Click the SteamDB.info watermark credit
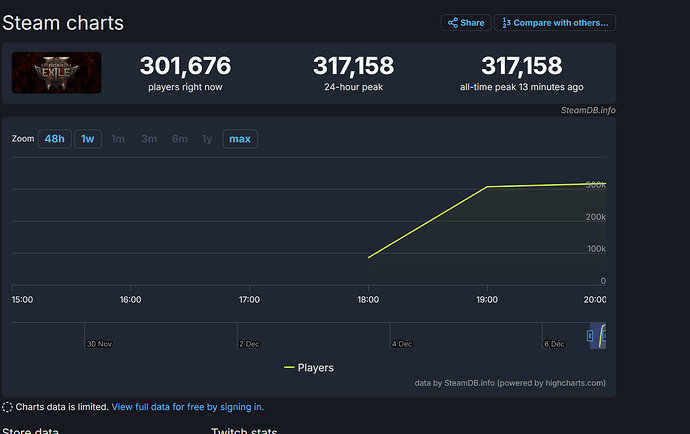Viewport: 690px width, 434px height. click(x=588, y=110)
